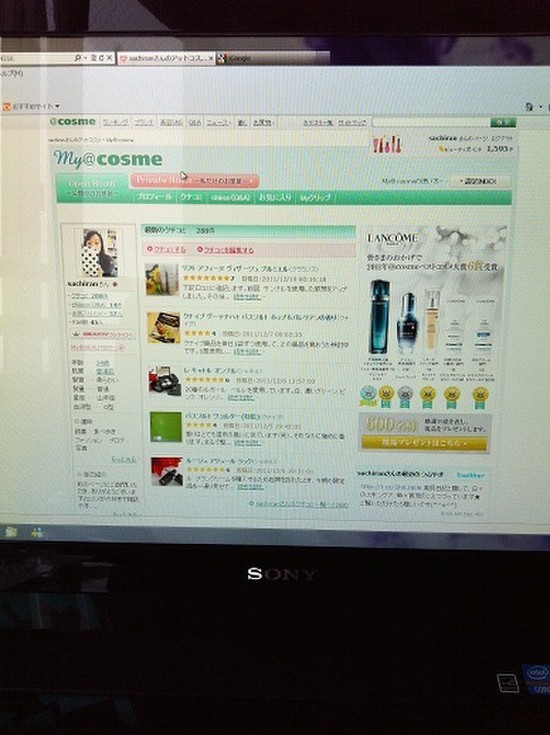
Task: Click the @cosme logo in the site header
Action: click(73, 121)
